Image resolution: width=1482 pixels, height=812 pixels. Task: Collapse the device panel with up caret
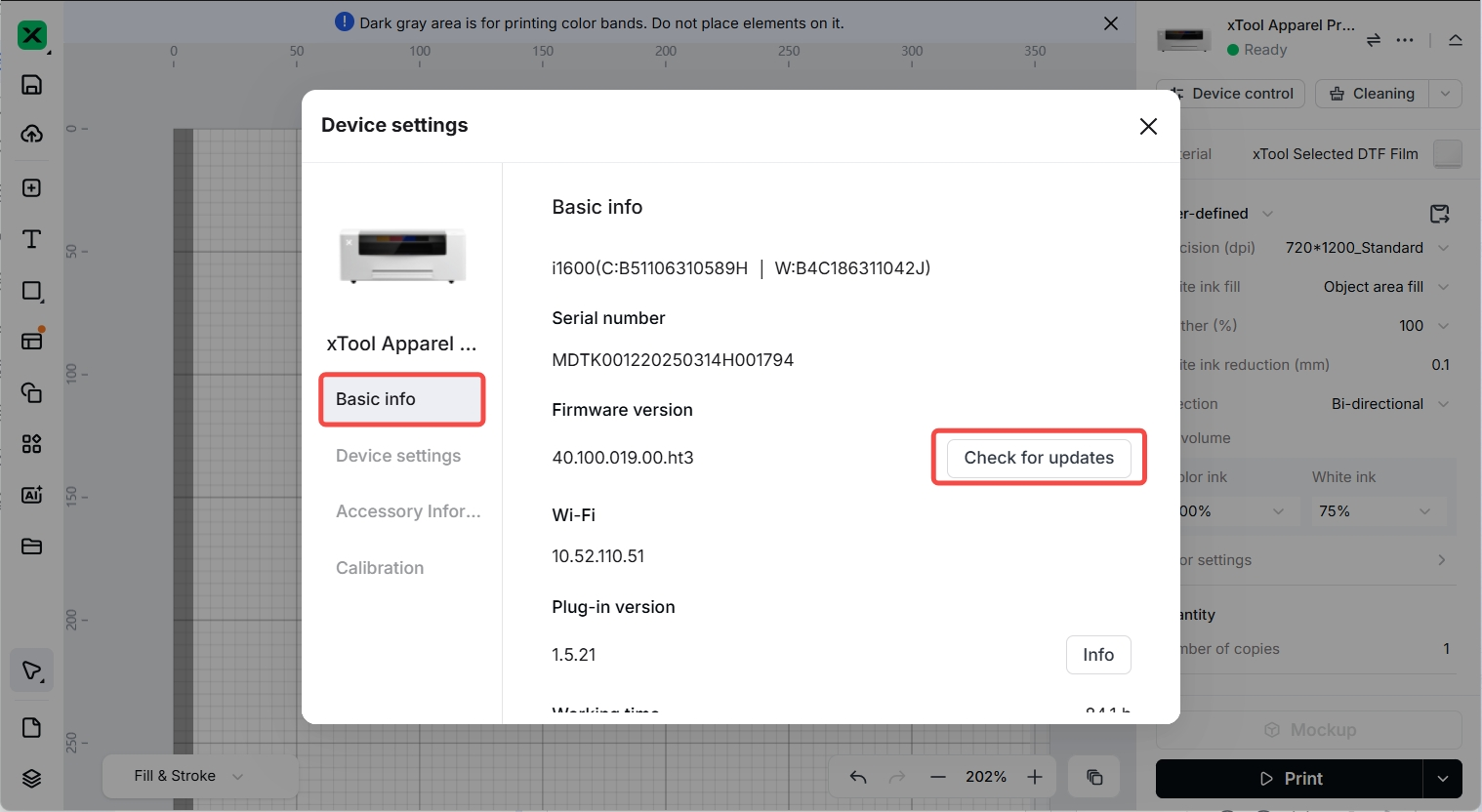pos(1456,40)
